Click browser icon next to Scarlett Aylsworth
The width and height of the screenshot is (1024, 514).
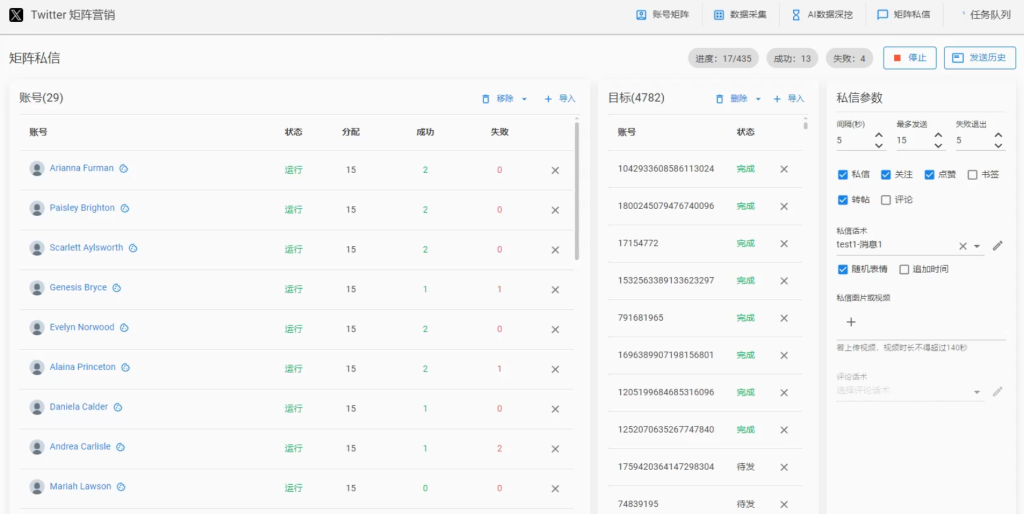click(133, 248)
